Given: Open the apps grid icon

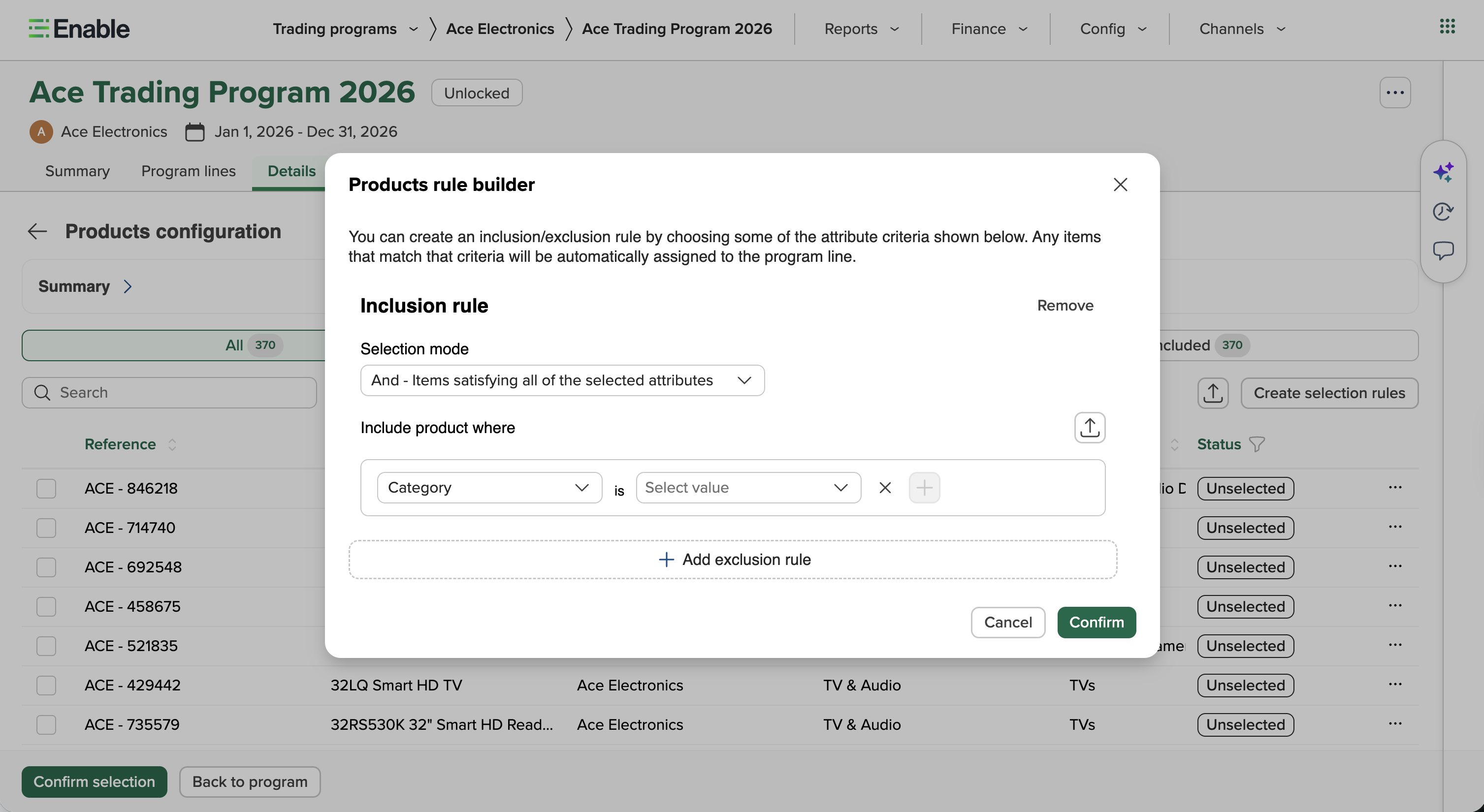Looking at the screenshot, I should click(1447, 27).
